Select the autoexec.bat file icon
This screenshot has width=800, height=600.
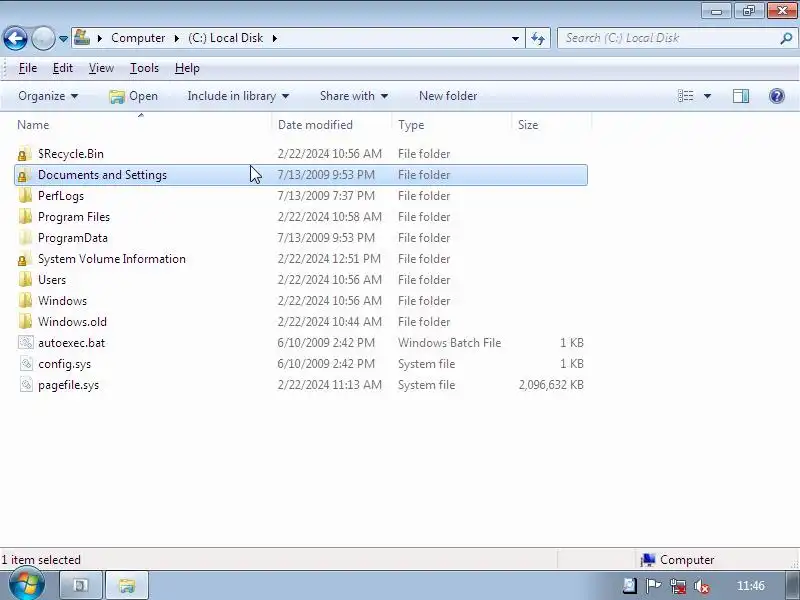[26, 343]
